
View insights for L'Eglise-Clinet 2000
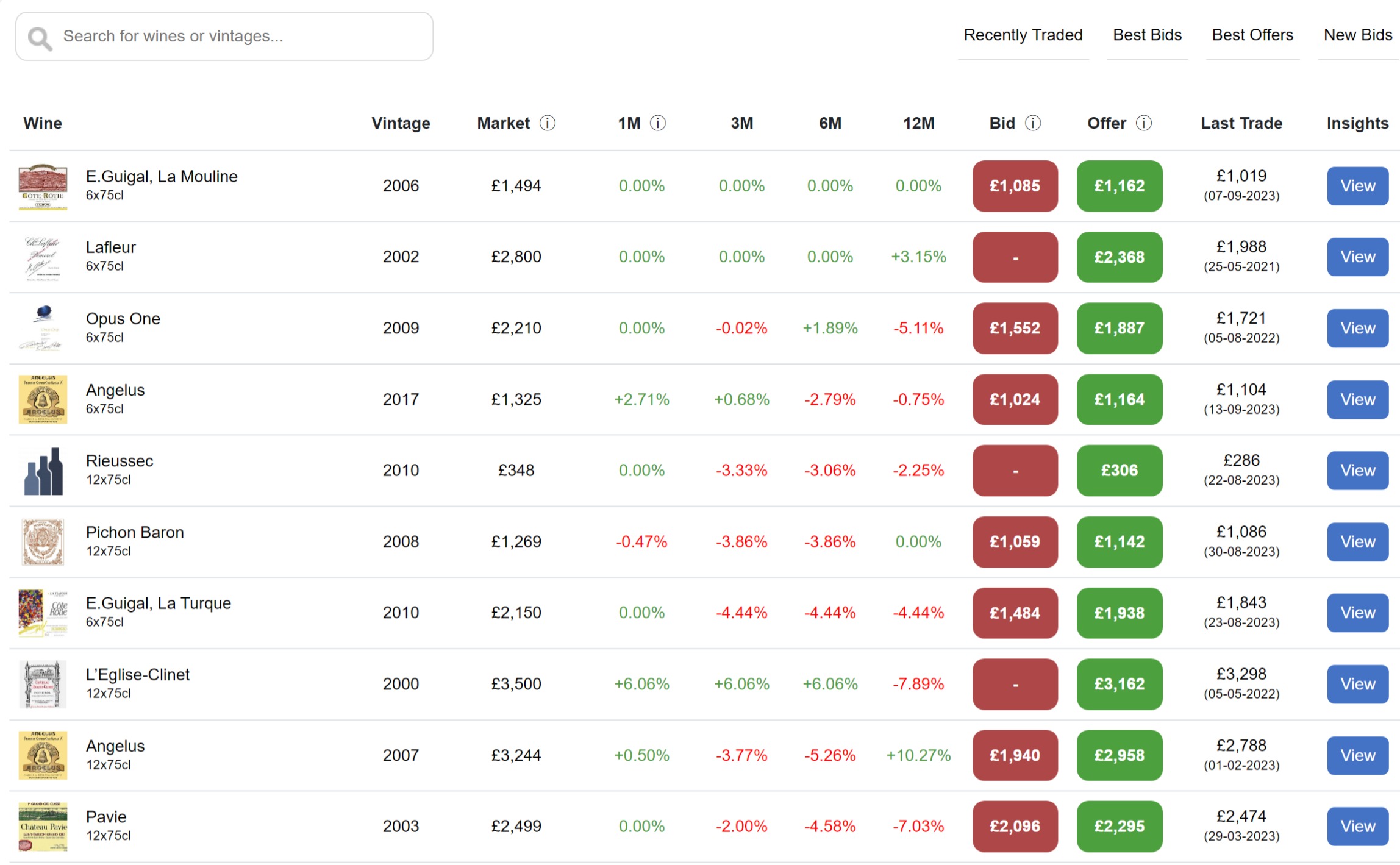(1357, 685)
